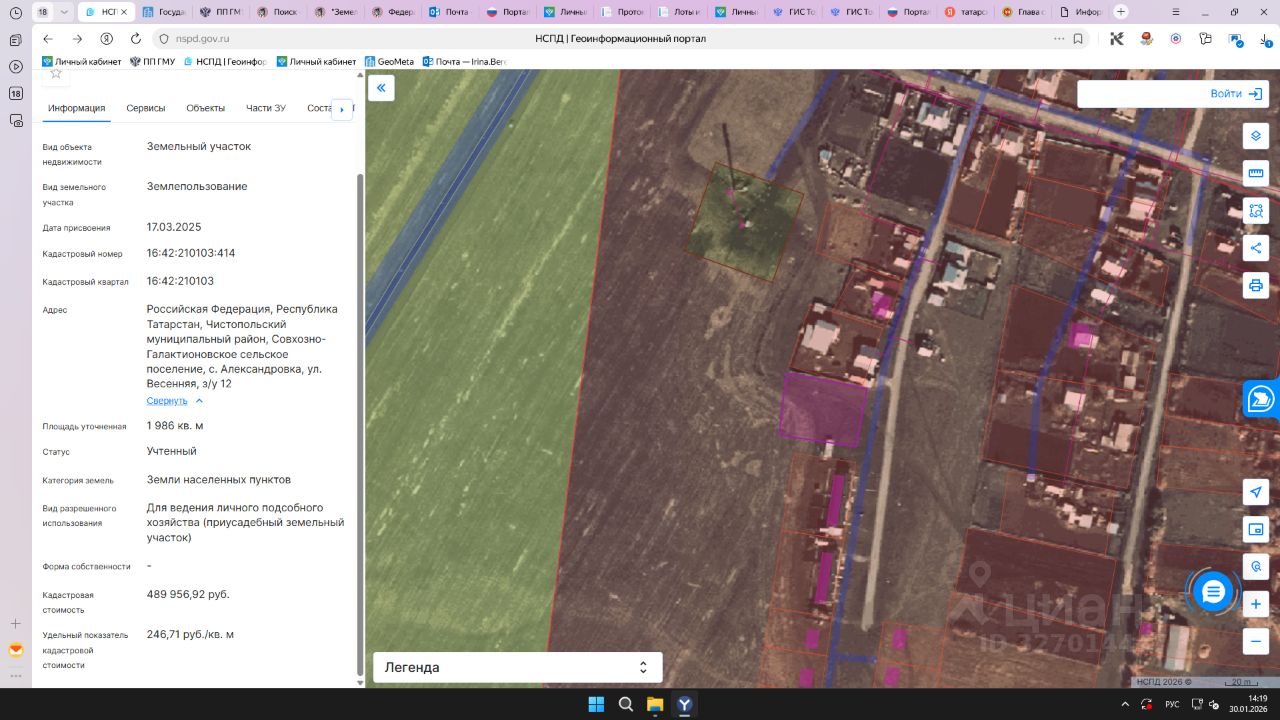Open File Explorer from the taskbar
The width and height of the screenshot is (1280, 720).
point(655,704)
